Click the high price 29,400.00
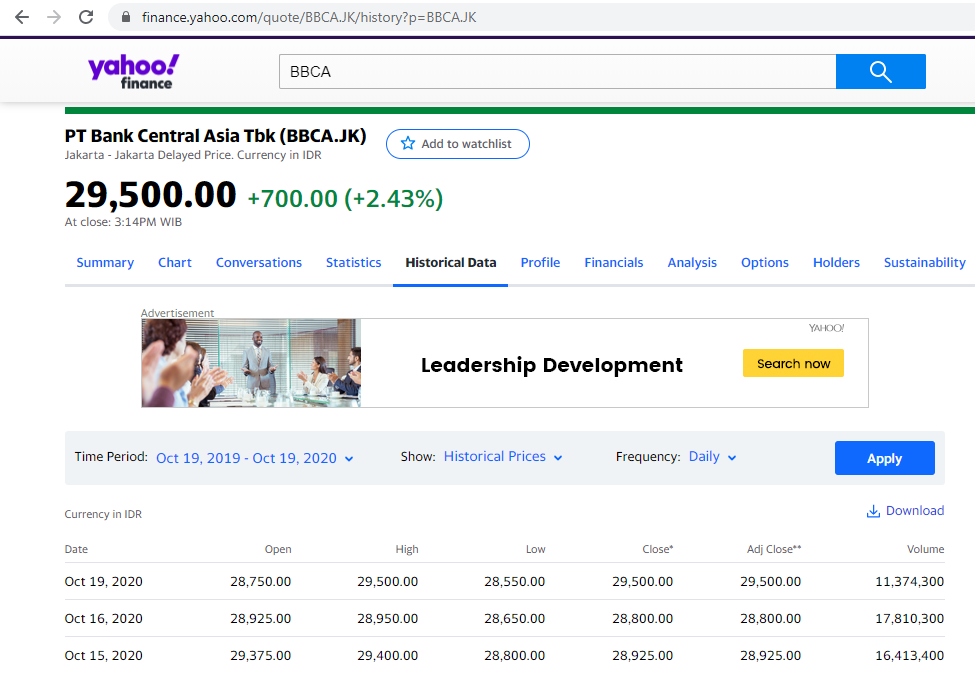This screenshot has width=975, height=673. coord(387,656)
